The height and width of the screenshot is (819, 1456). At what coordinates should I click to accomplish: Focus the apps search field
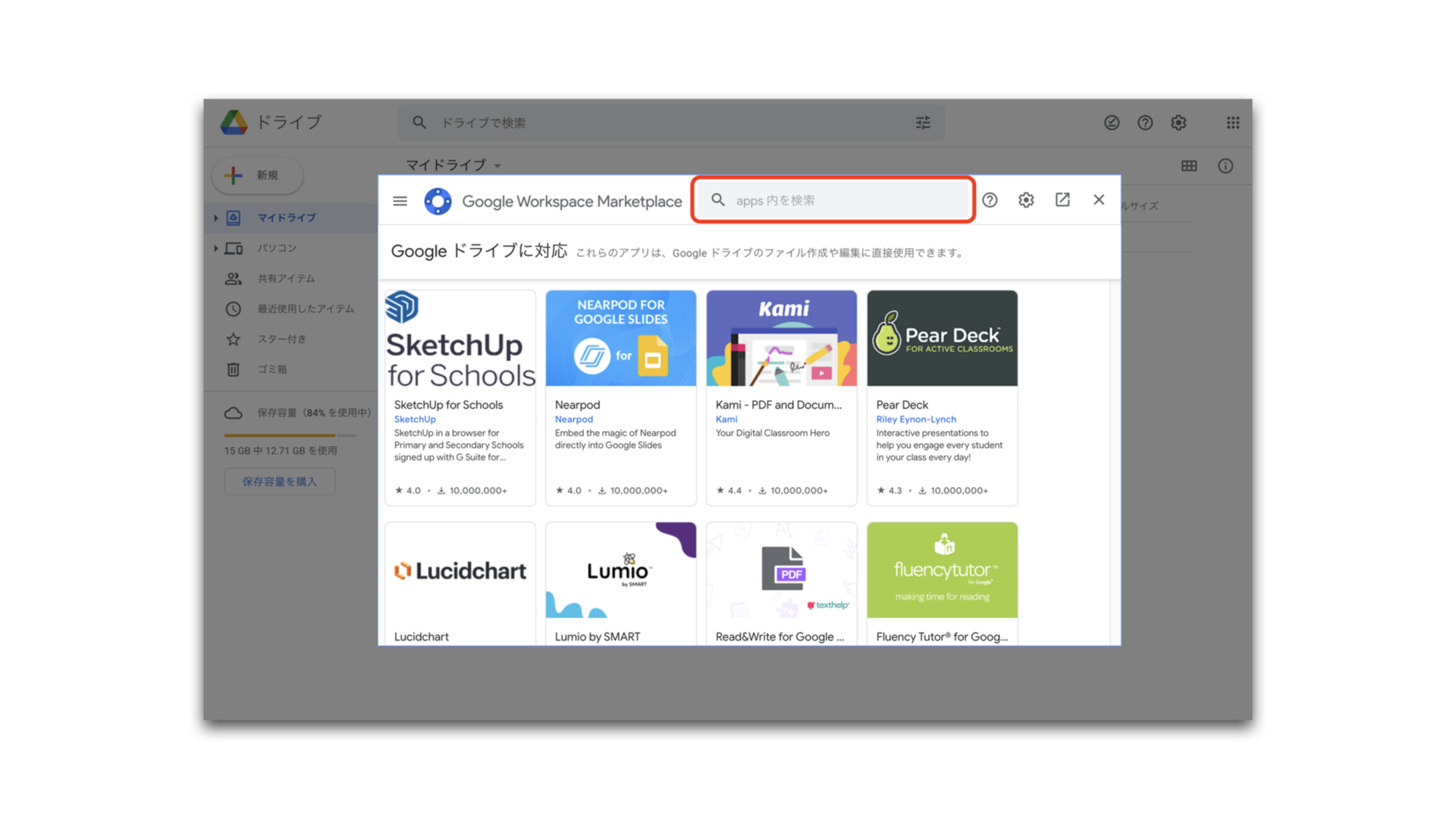pyautogui.click(x=833, y=200)
